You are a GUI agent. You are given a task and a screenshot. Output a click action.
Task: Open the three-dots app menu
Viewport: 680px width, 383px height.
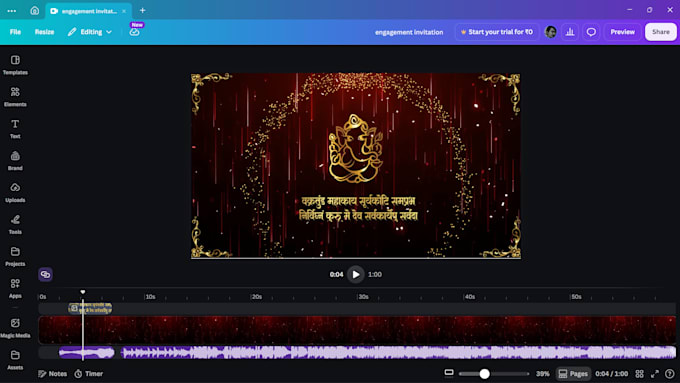coord(12,11)
